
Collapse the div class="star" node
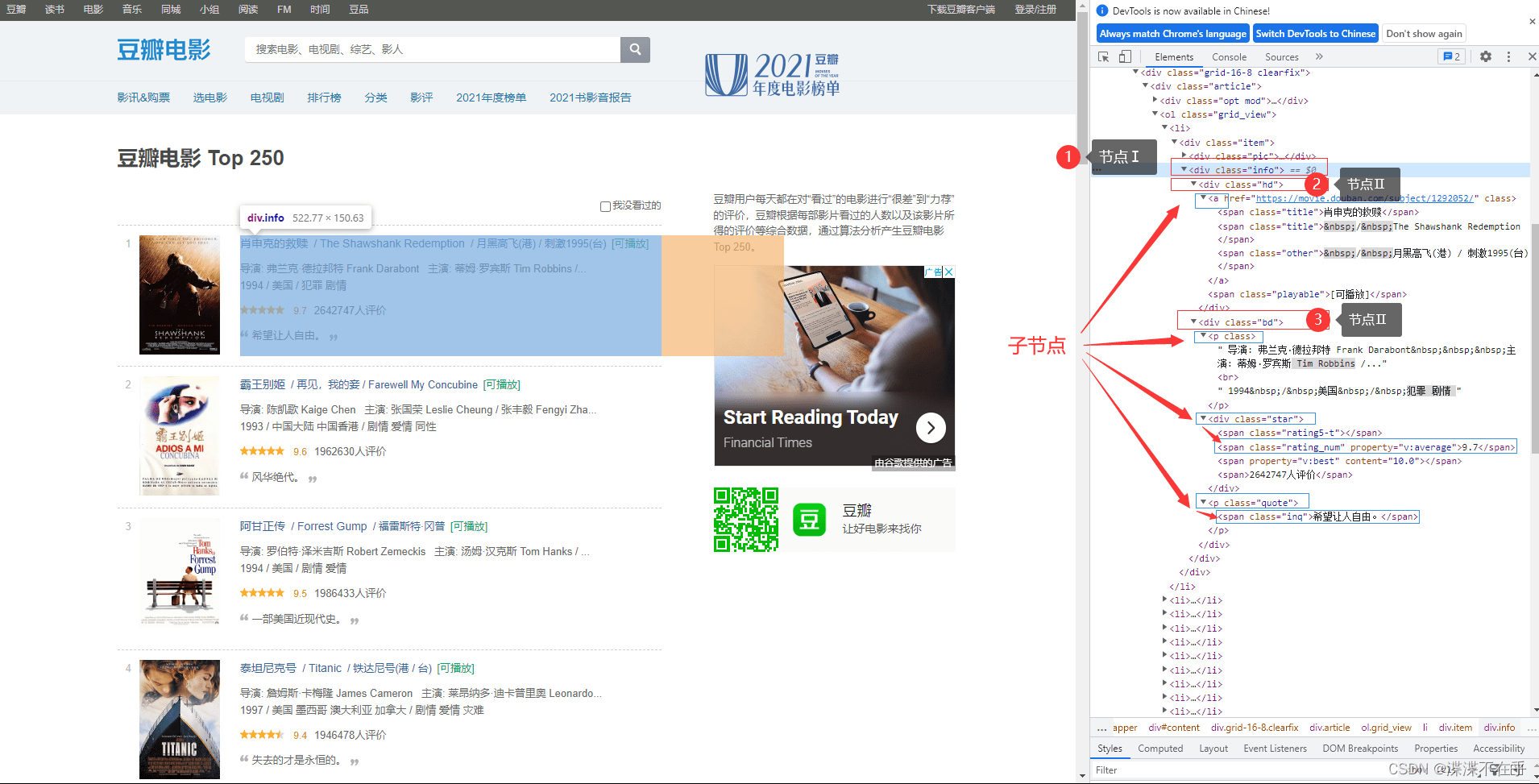point(1203,419)
